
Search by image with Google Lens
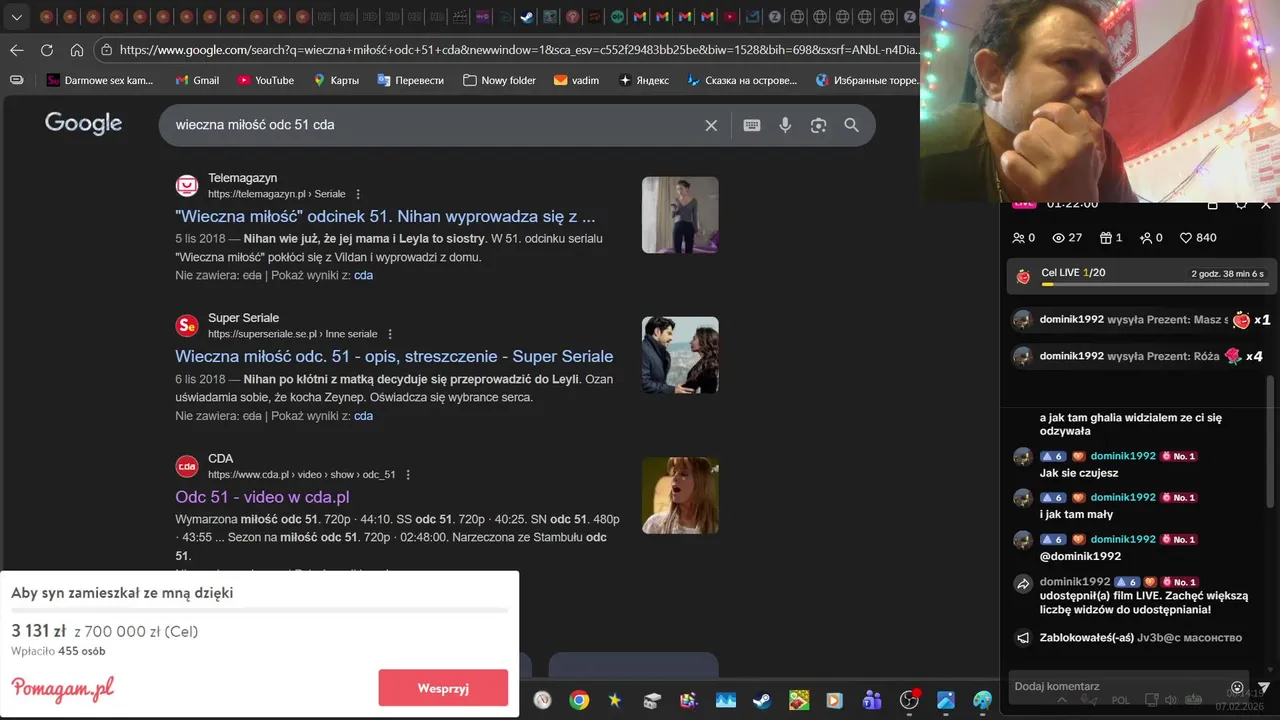click(x=819, y=125)
